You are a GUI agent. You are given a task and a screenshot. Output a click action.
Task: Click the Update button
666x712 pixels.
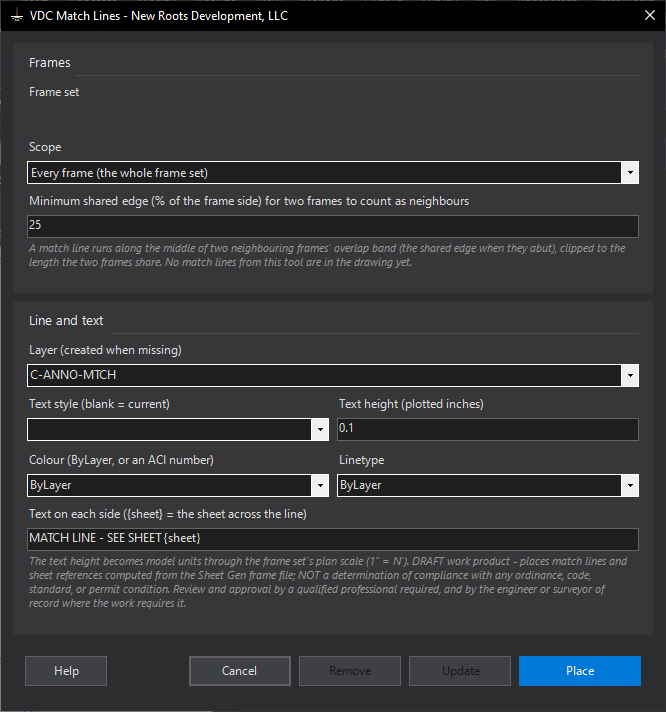460,671
